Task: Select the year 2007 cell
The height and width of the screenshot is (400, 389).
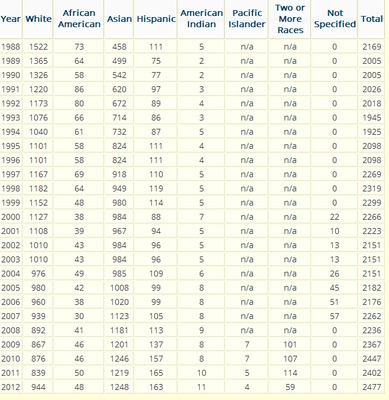Action: tap(11, 316)
